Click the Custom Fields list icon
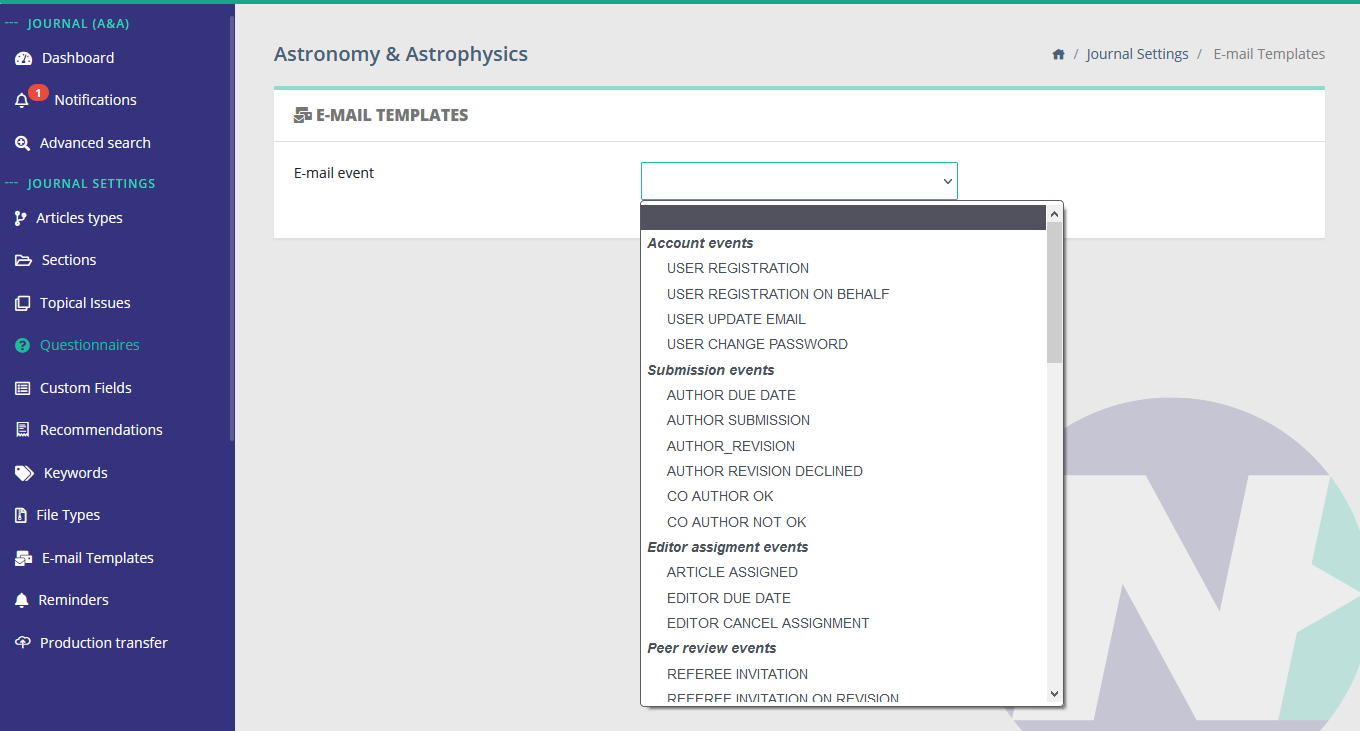1360x731 pixels. (x=22, y=388)
